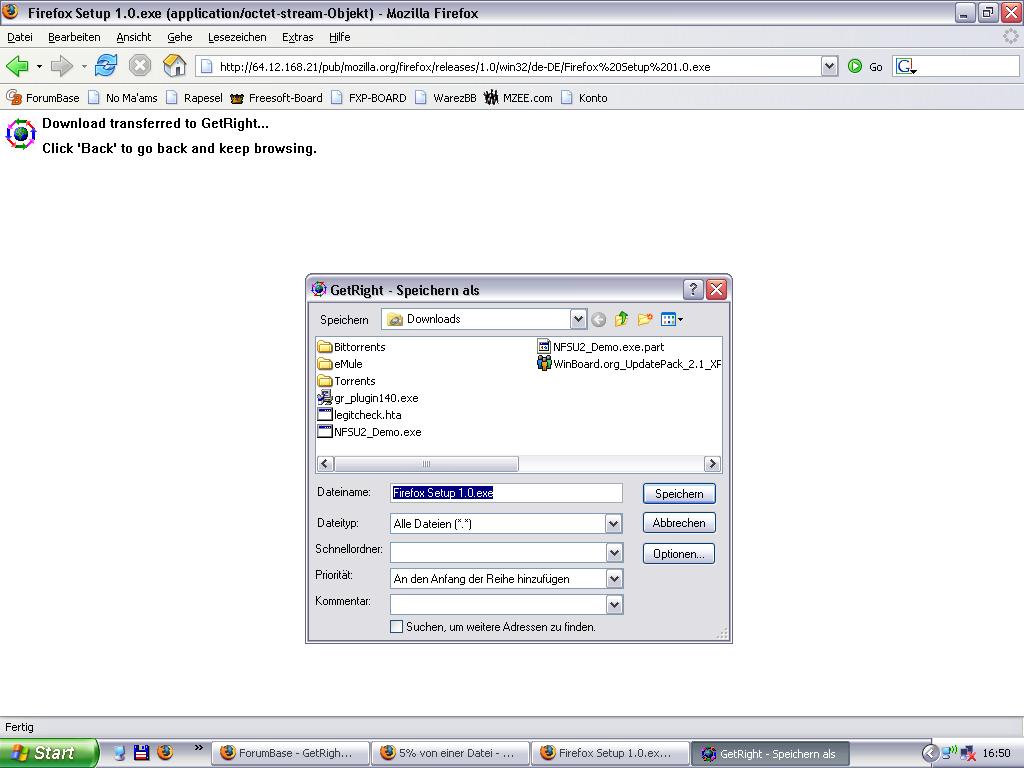Reload the page with the refresh icon
Image resolution: width=1024 pixels, height=768 pixels.
click(x=106, y=66)
